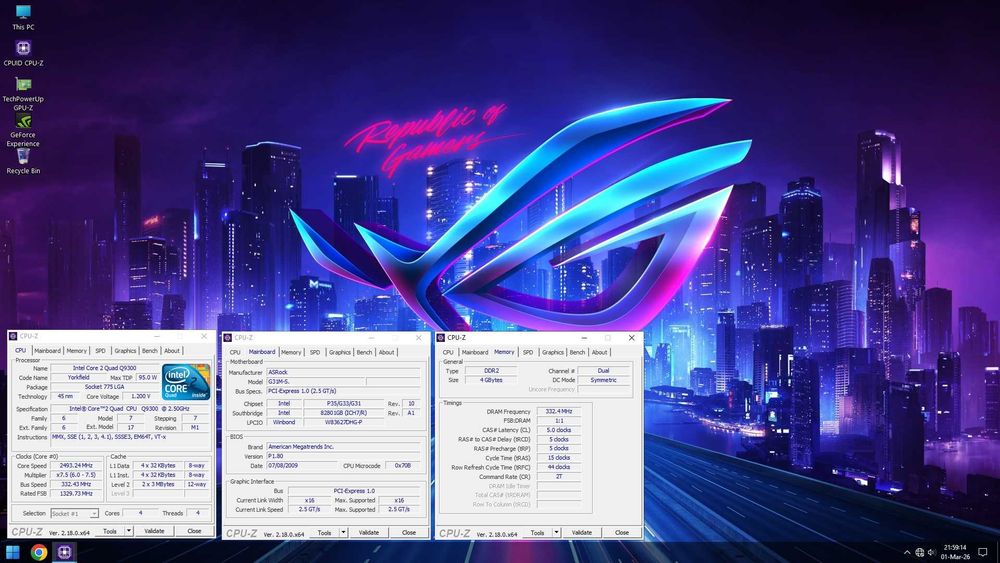The height and width of the screenshot is (563, 1000).
Task: Switch to Memory tab in left CPU-Z window
Action: click(x=77, y=351)
